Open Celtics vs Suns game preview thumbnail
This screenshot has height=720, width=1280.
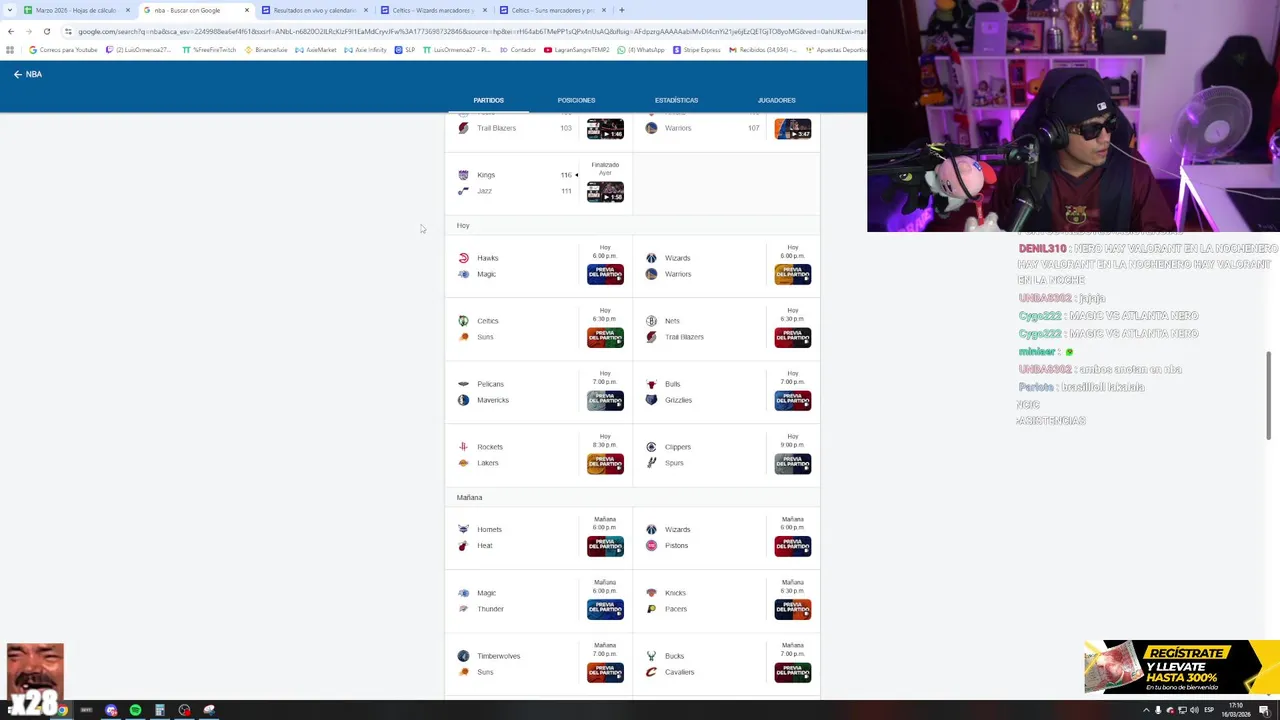point(605,337)
